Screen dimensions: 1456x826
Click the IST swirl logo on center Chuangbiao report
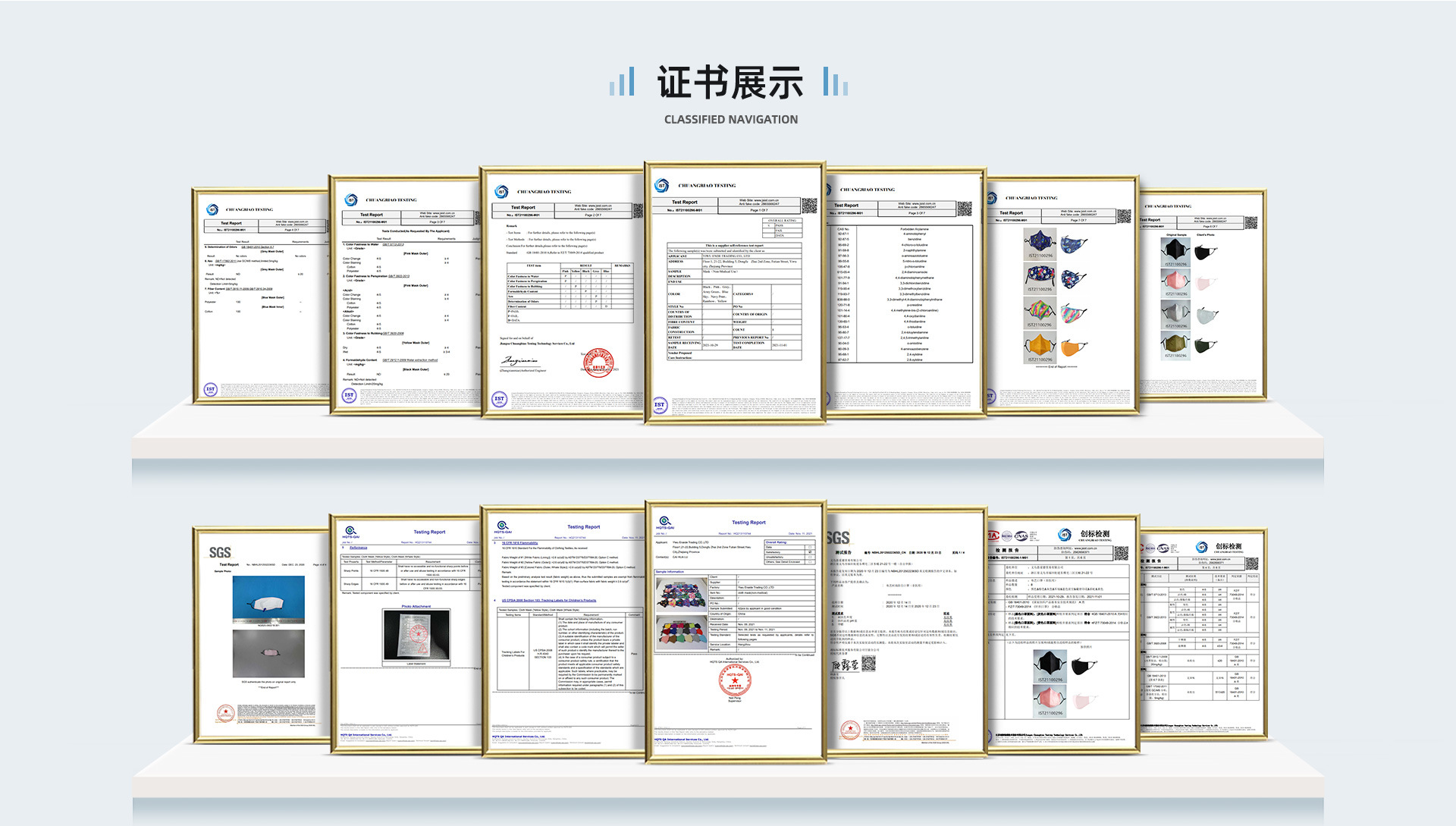[662, 186]
